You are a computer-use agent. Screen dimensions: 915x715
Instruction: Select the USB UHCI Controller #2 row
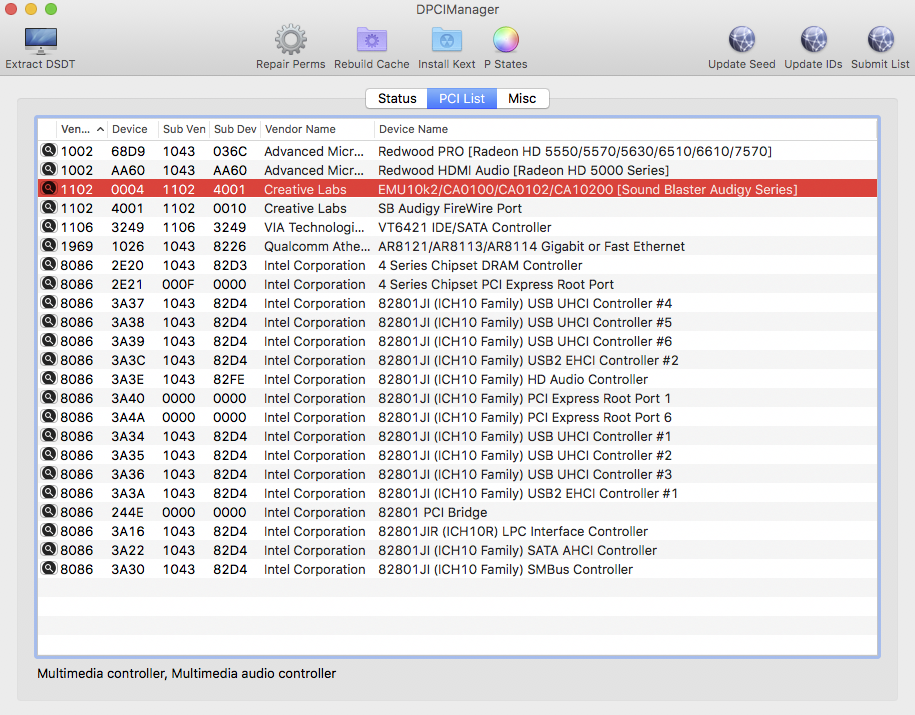pos(458,455)
